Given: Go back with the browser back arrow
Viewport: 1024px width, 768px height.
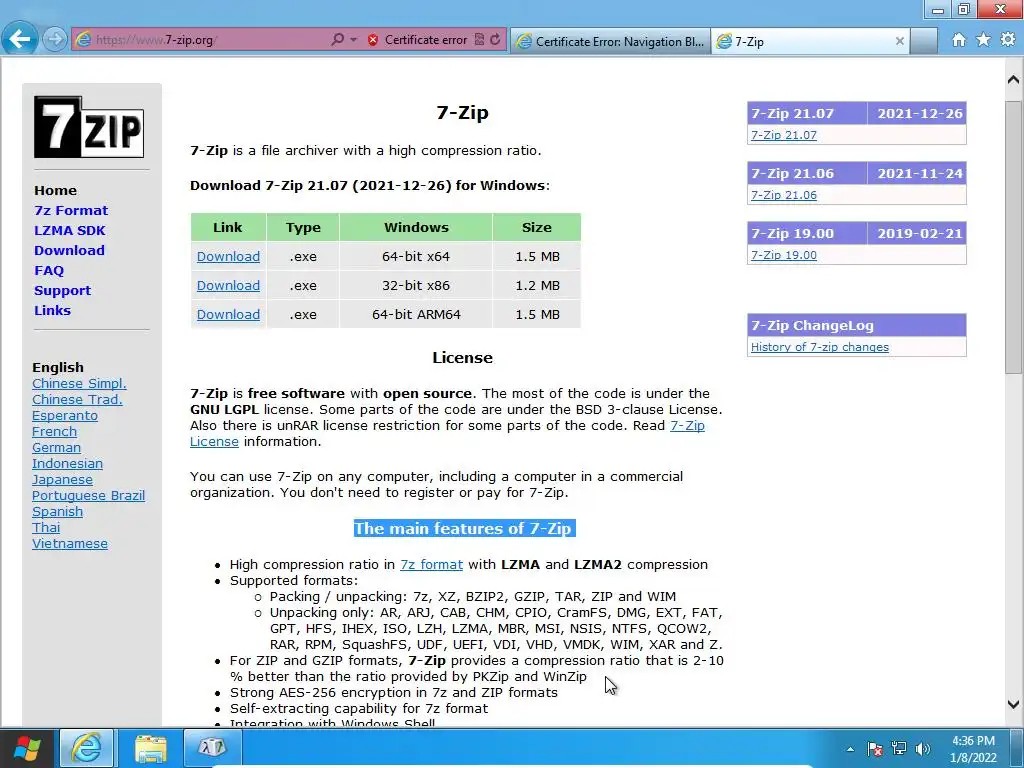Looking at the screenshot, I should [x=20, y=39].
